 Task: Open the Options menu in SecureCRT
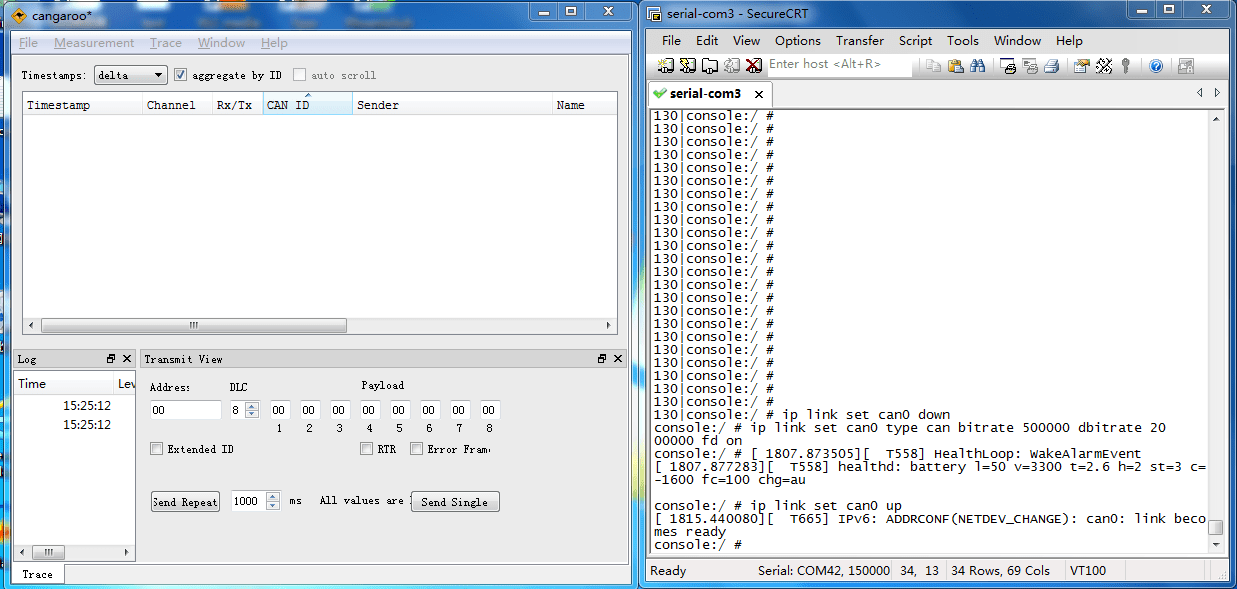coord(798,41)
